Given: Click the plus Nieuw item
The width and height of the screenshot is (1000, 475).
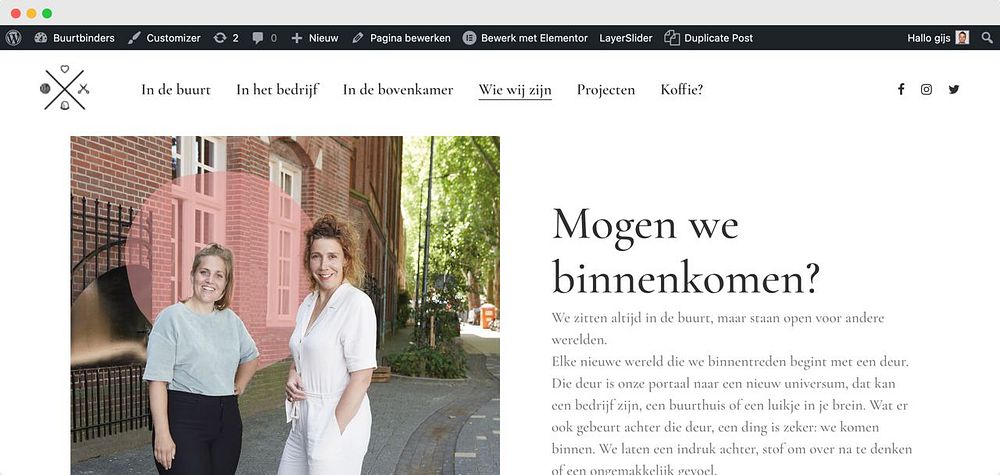Looking at the screenshot, I should pyautogui.click(x=314, y=38).
